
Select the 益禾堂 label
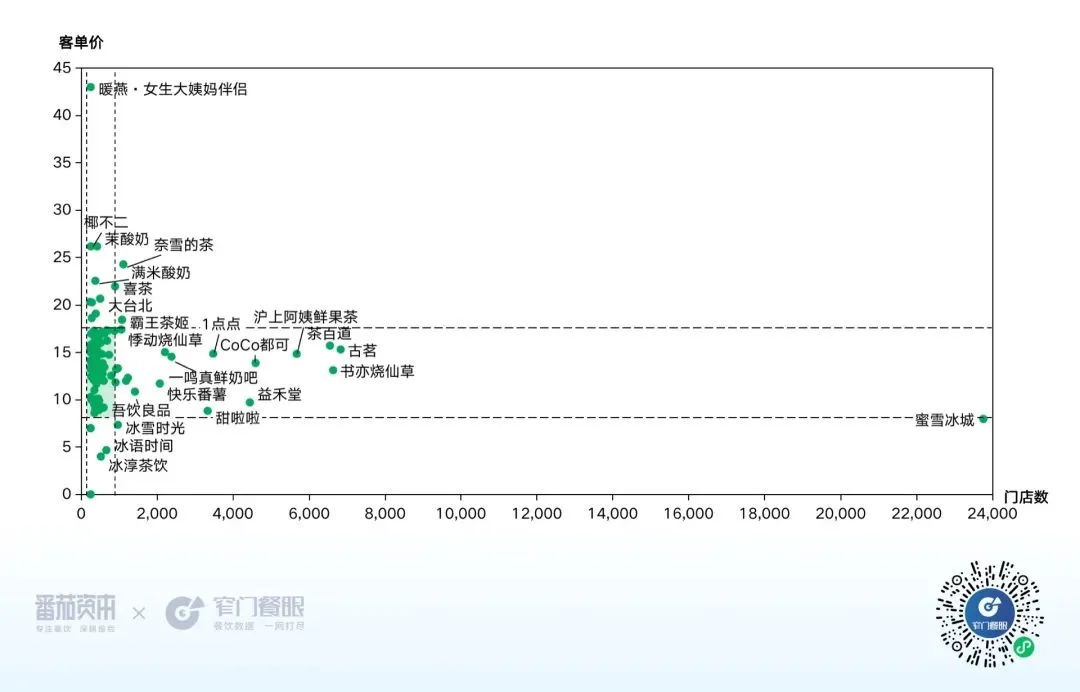coord(280,395)
